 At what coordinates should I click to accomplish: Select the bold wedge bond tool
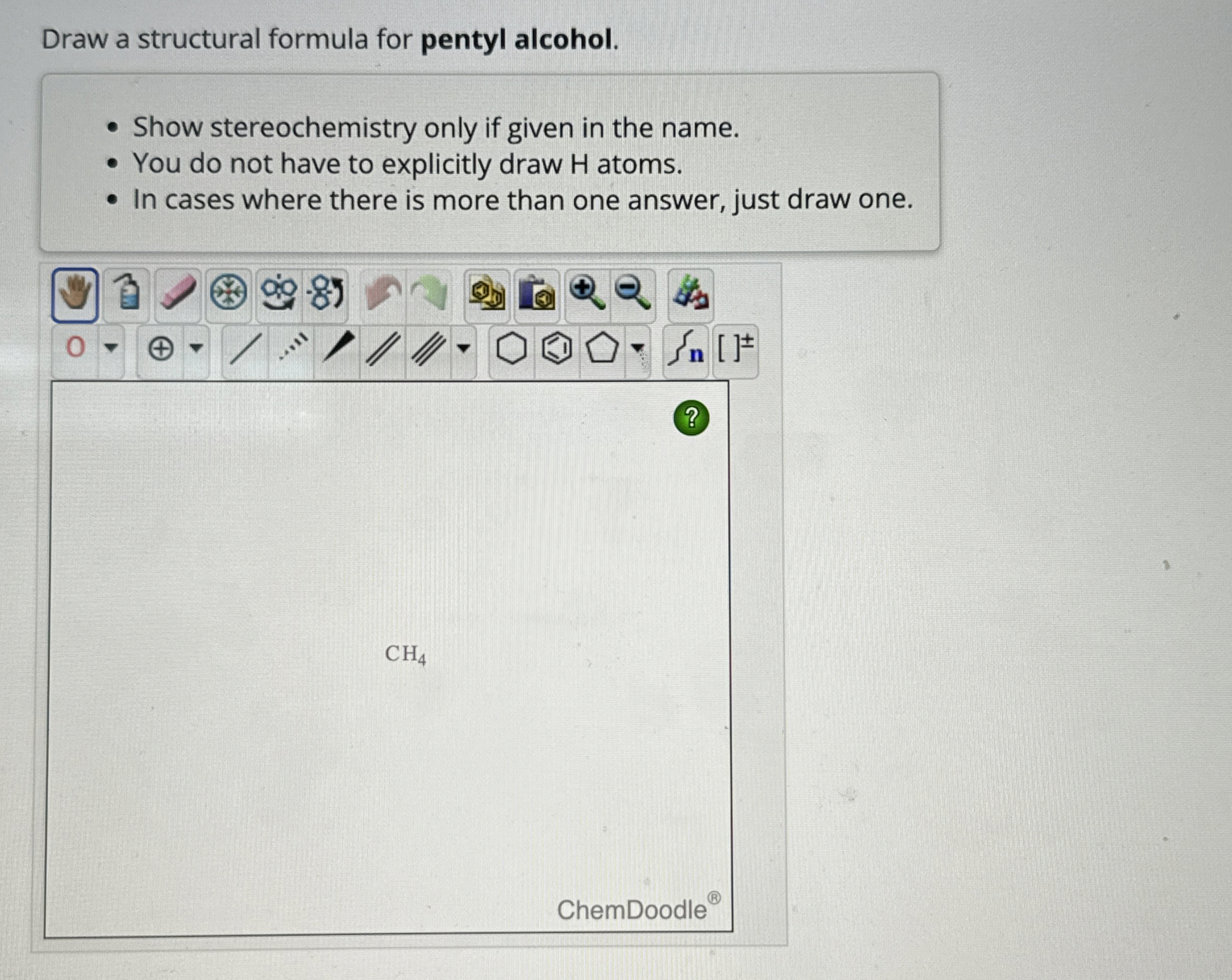[x=338, y=348]
